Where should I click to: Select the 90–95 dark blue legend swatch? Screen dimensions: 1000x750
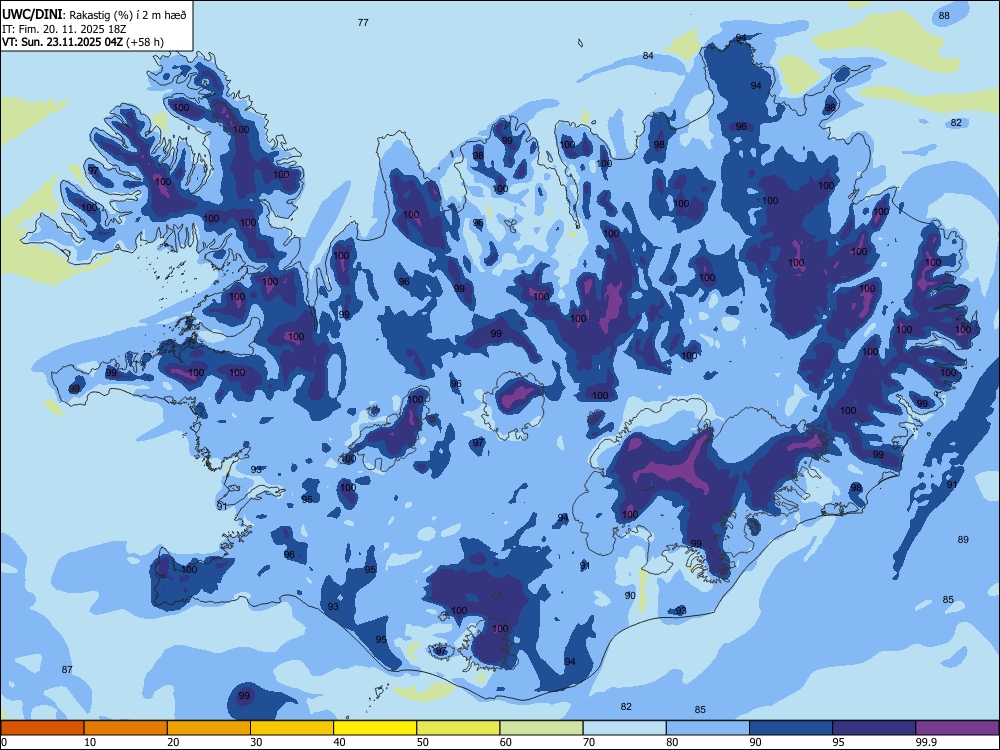pyautogui.click(x=791, y=728)
